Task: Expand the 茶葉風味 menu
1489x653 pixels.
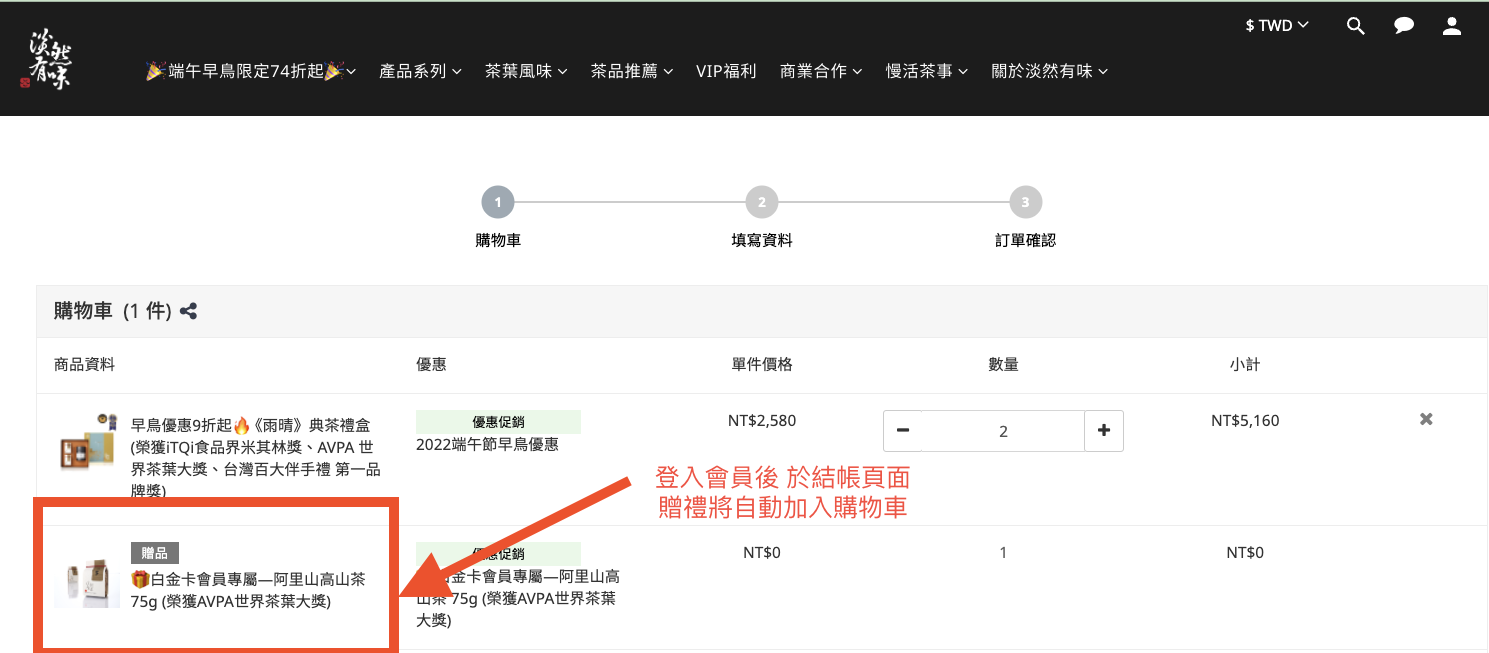Action: coord(526,71)
